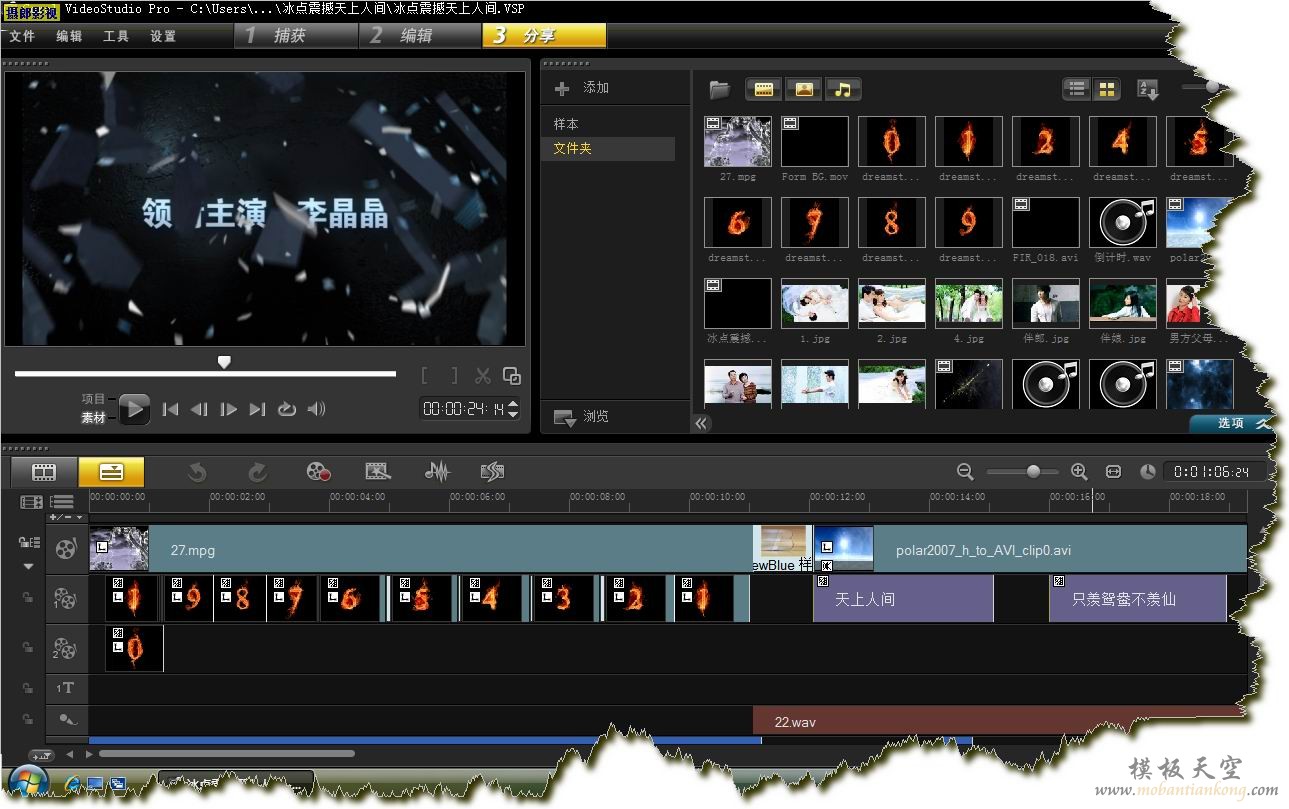Image resolution: width=1289 pixels, height=809 pixels.
Task: Toggle video filter in library
Action: [764, 89]
